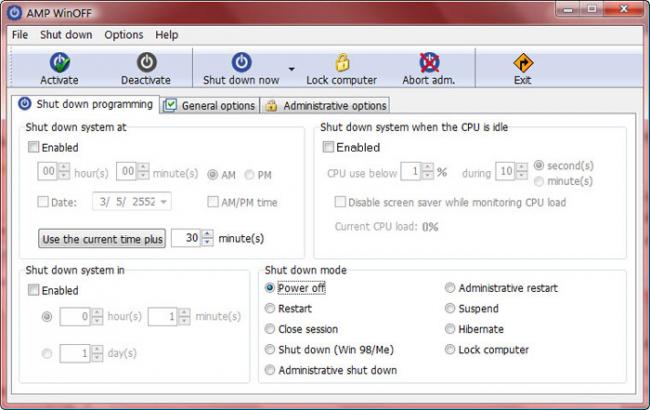The width and height of the screenshot is (650, 410).
Task: Select Lock computer shut down mode
Action: pyautogui.click(x=450, y=349)
